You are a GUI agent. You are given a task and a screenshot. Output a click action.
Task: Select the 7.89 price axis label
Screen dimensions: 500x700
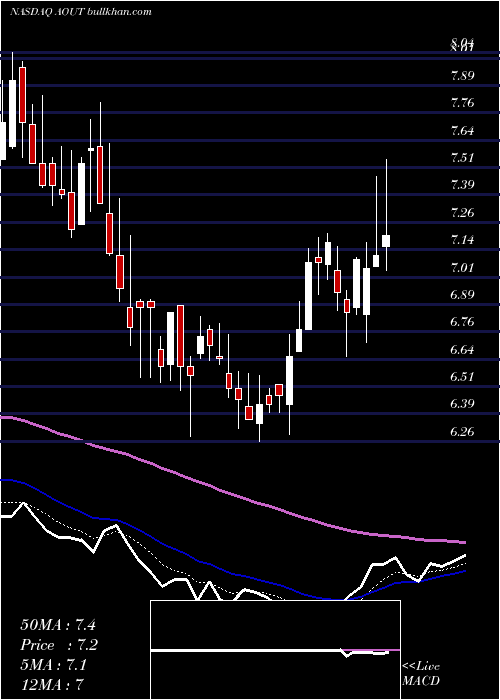462,75
